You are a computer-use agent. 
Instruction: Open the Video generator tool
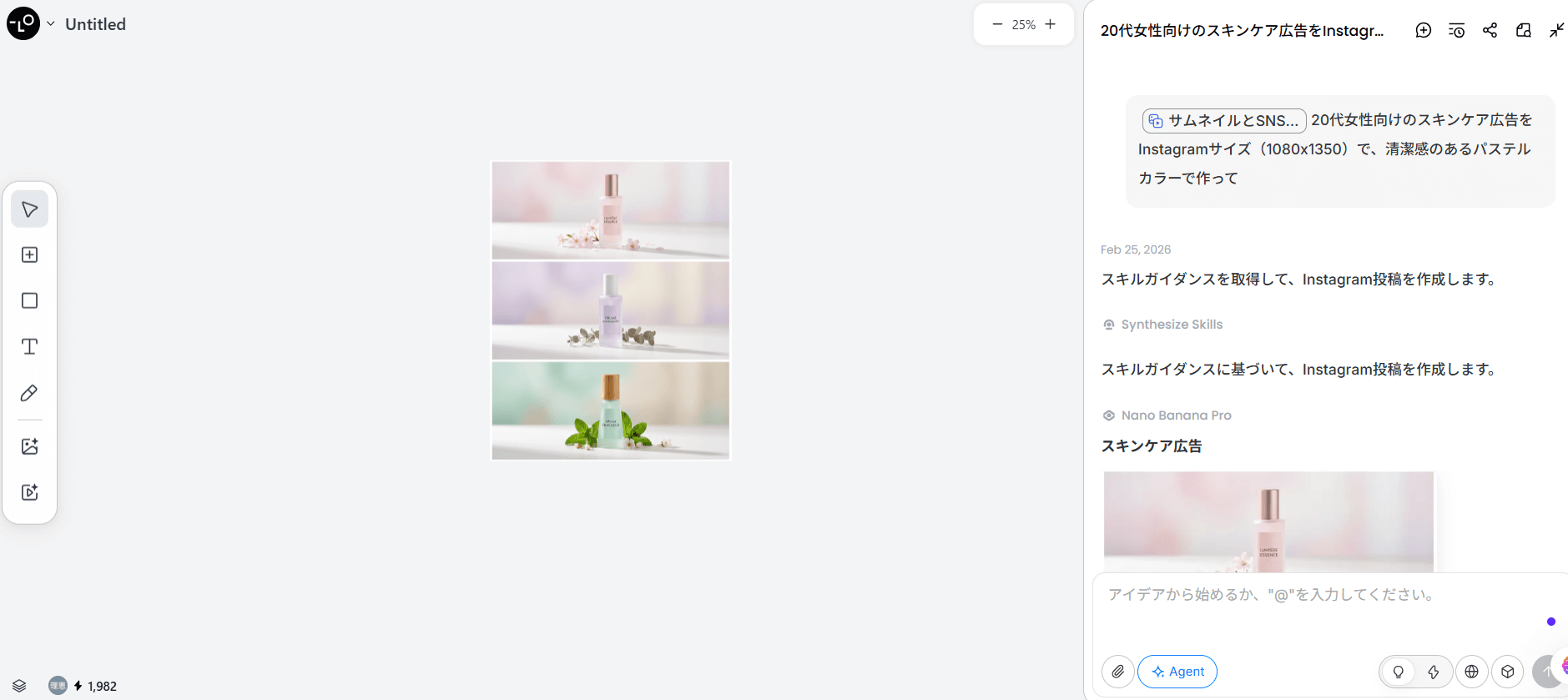pos(29,492)
